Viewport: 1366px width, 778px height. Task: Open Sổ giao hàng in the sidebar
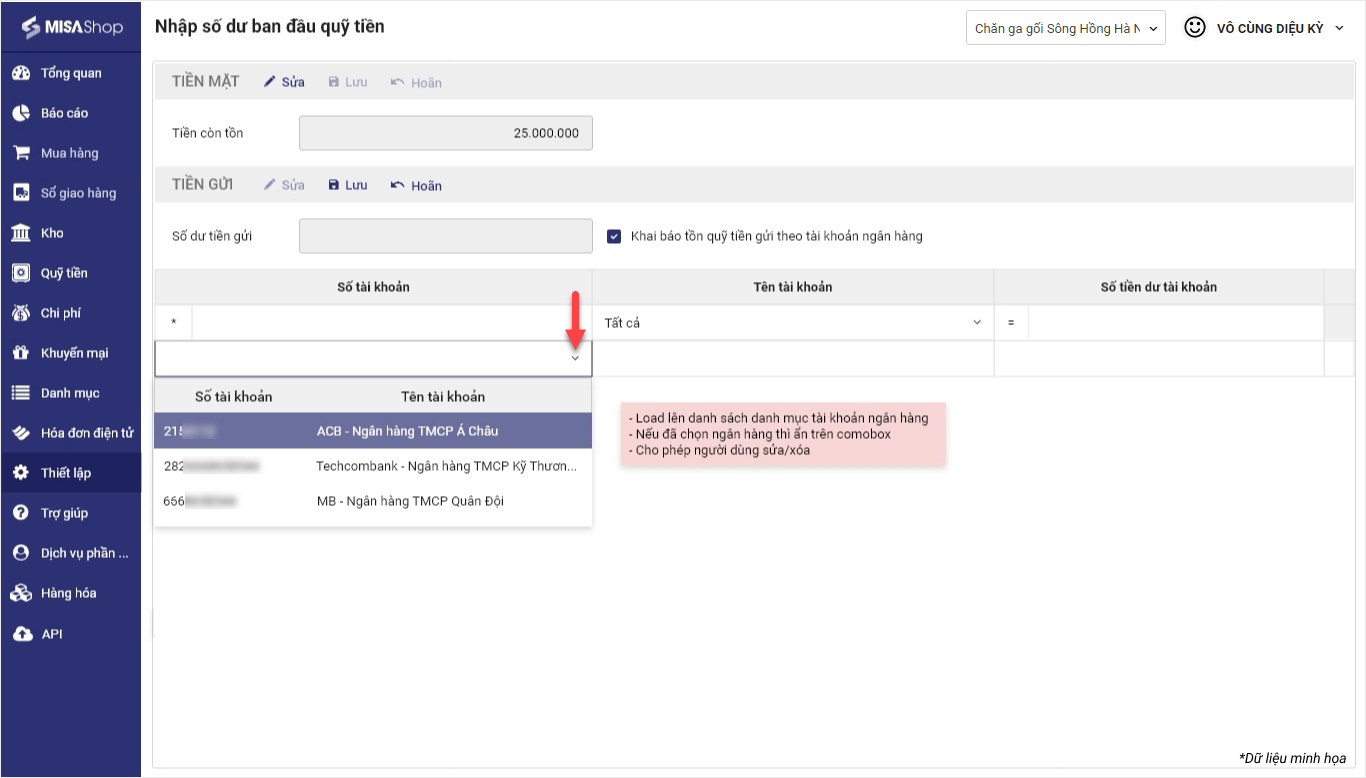[x=71, y=193]
